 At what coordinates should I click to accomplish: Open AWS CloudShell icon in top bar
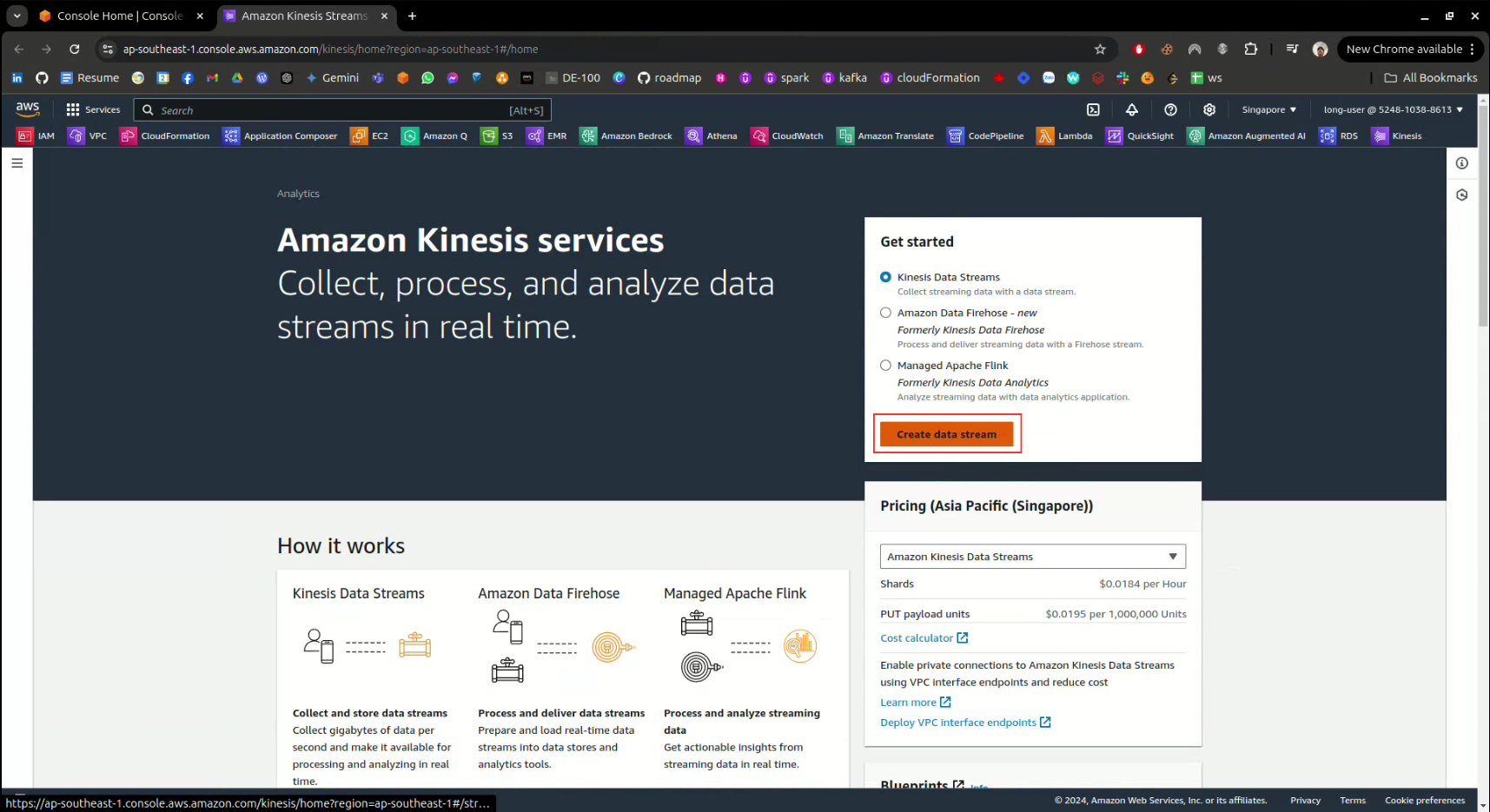pos(1093,109)
